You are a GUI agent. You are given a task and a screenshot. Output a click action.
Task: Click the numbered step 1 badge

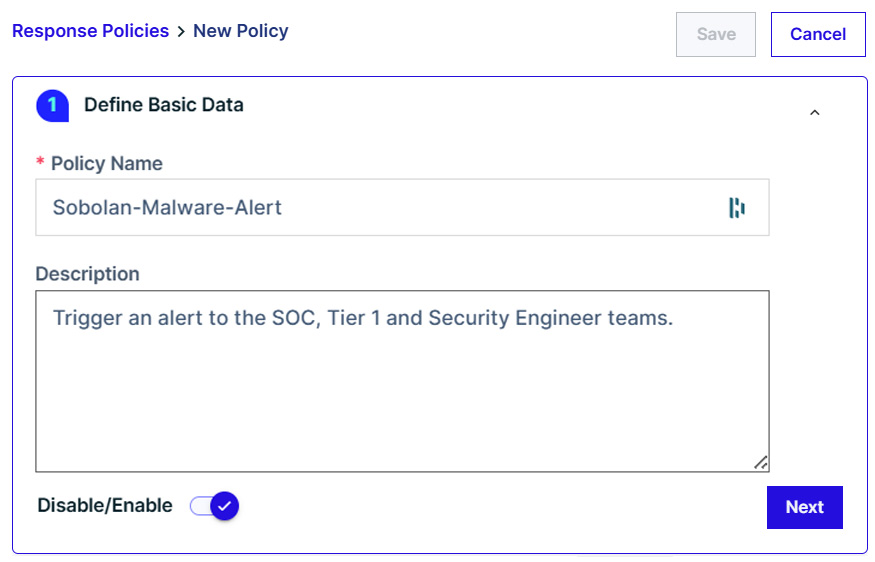point(52,105)
